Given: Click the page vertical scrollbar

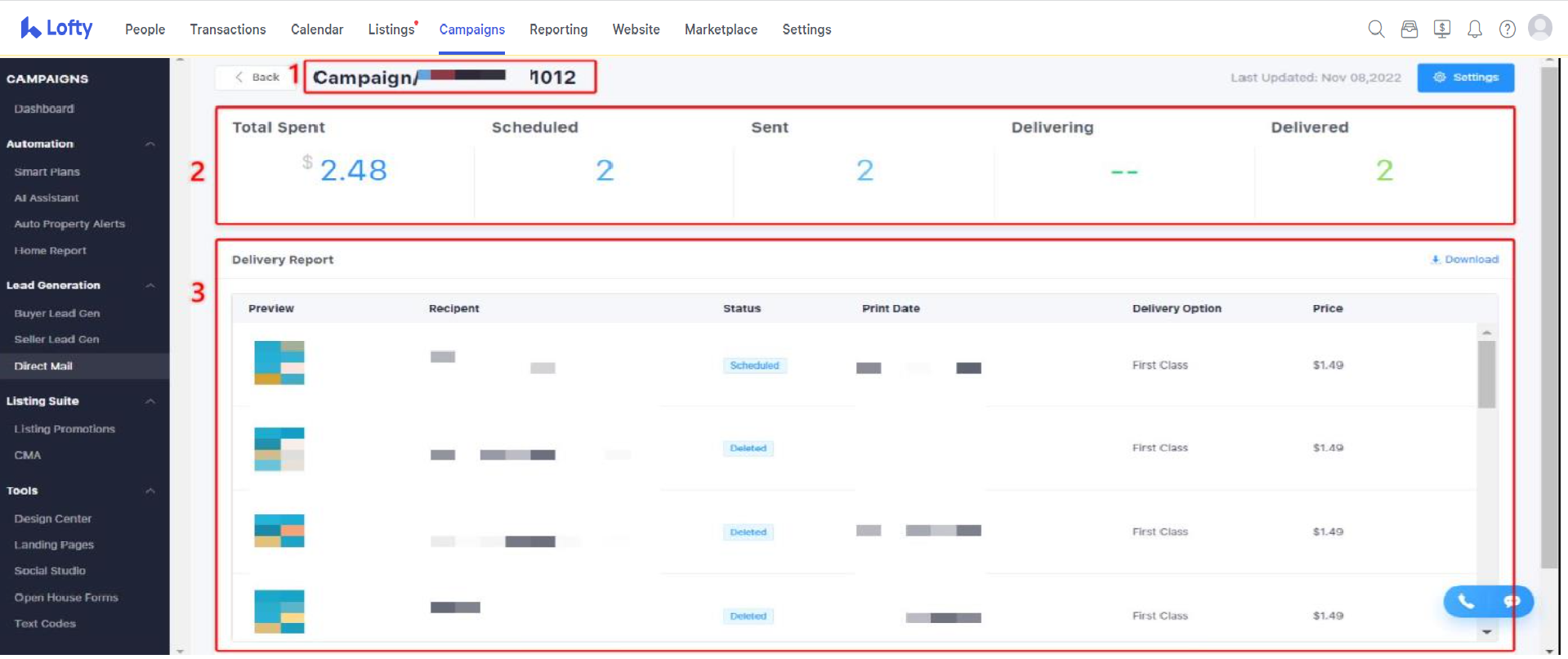Looking at the screenshot, I should pyautogui.click(x=1548, y=317).
